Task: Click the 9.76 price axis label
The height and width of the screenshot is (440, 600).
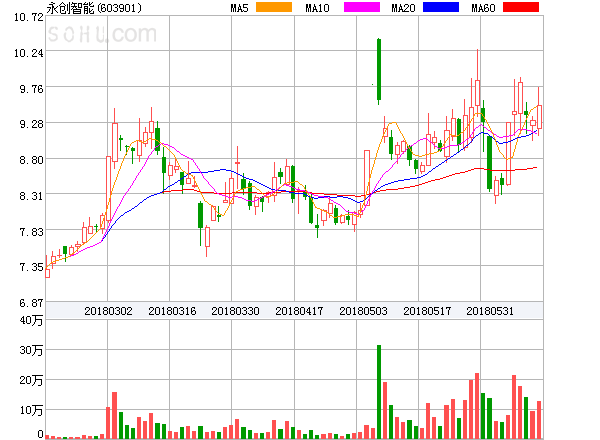Action: click(x=31, y=89)
